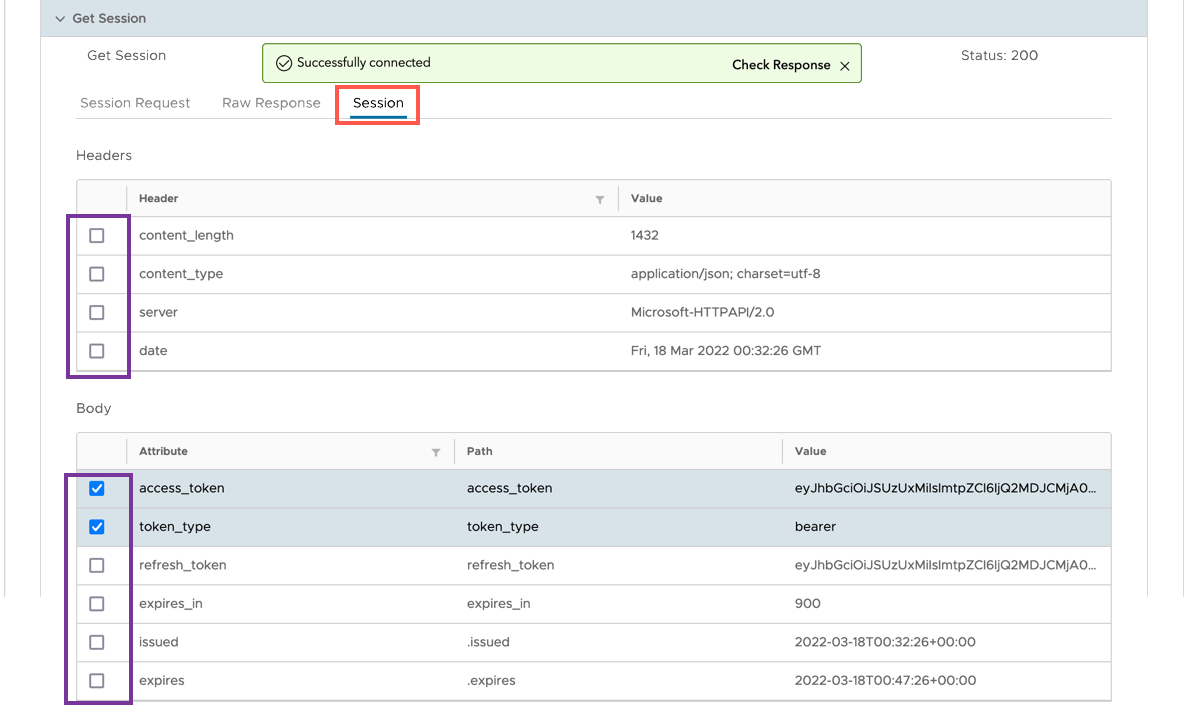The width and height of the screenshot is (1186, 707).
Task: Select the Session tab
Action: point(378,103)
